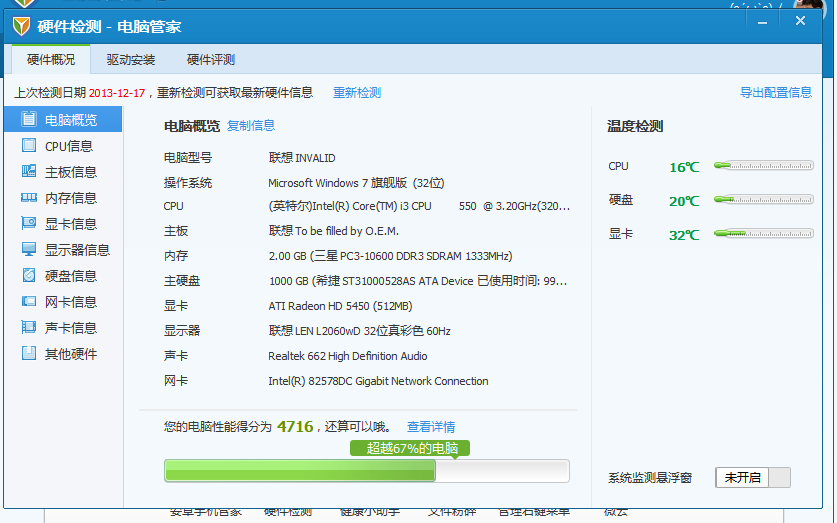The image size is (837, 523).
Task: Click the 电脑概览 sidebar icon
Action: click(x=29, y=119)
